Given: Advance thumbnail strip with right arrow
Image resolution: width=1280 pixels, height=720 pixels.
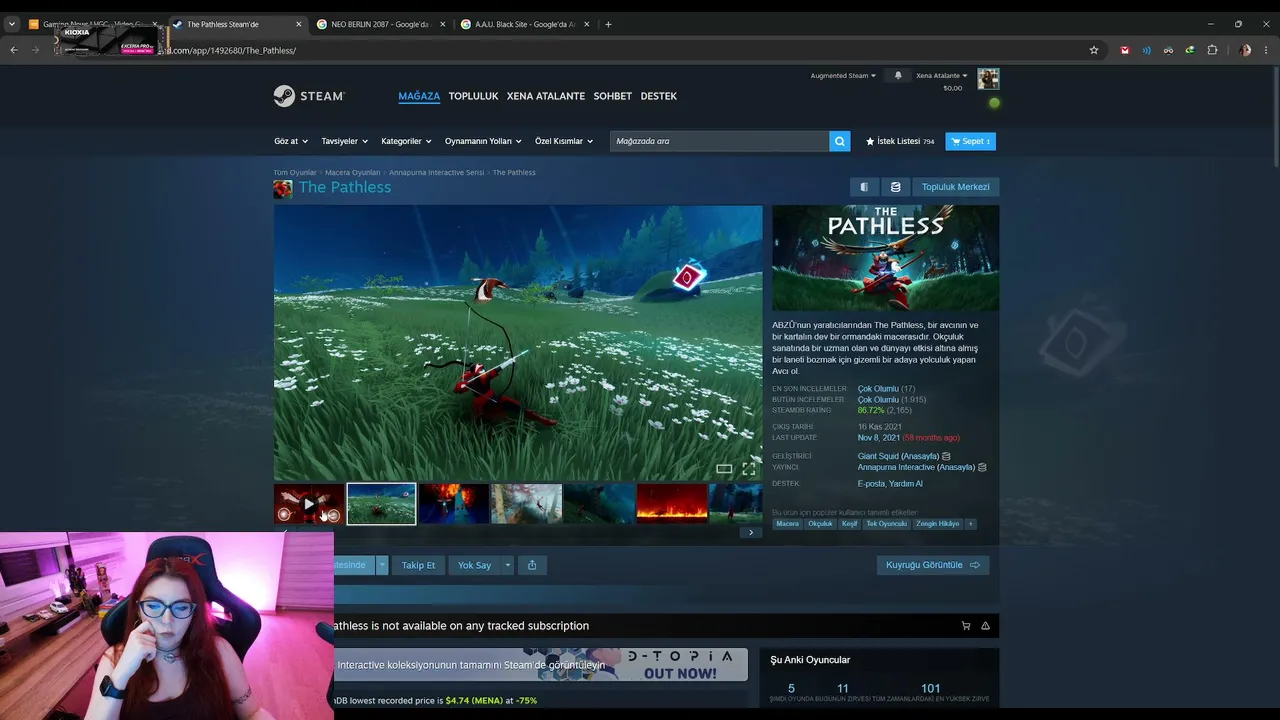Looking at the screenshot, I should 751,532.
